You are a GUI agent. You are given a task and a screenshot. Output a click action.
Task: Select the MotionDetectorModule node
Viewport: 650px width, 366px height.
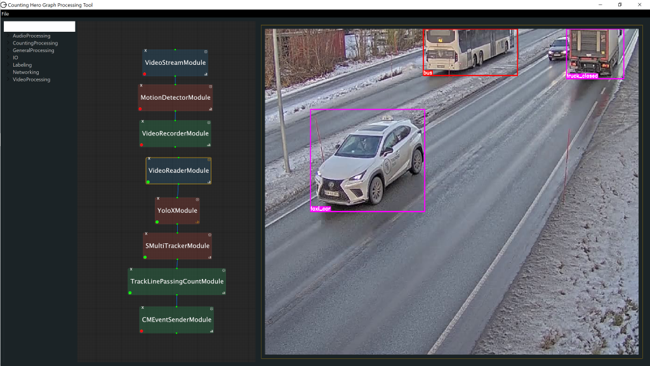point(175,97)
